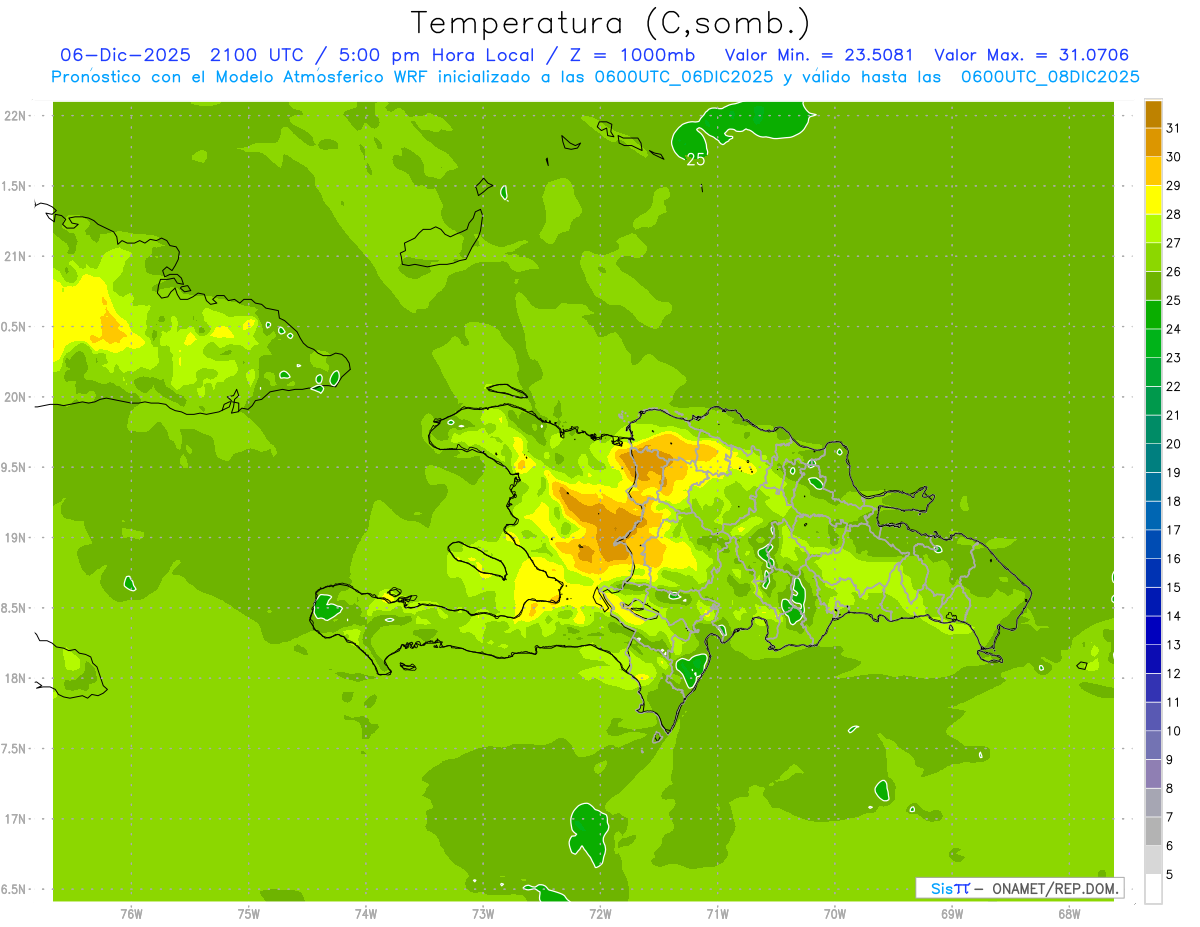This screenshot has height=927, width=1200.
Task: Click the swatch between 30 and 29
Action: (x=1153, y=172)
